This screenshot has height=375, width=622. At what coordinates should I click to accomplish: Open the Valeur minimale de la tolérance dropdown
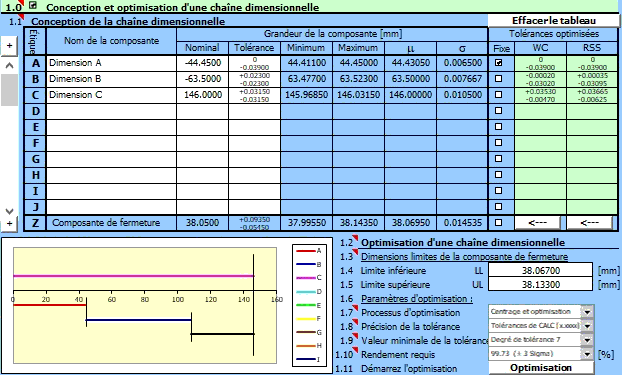[x=587, y=340]
